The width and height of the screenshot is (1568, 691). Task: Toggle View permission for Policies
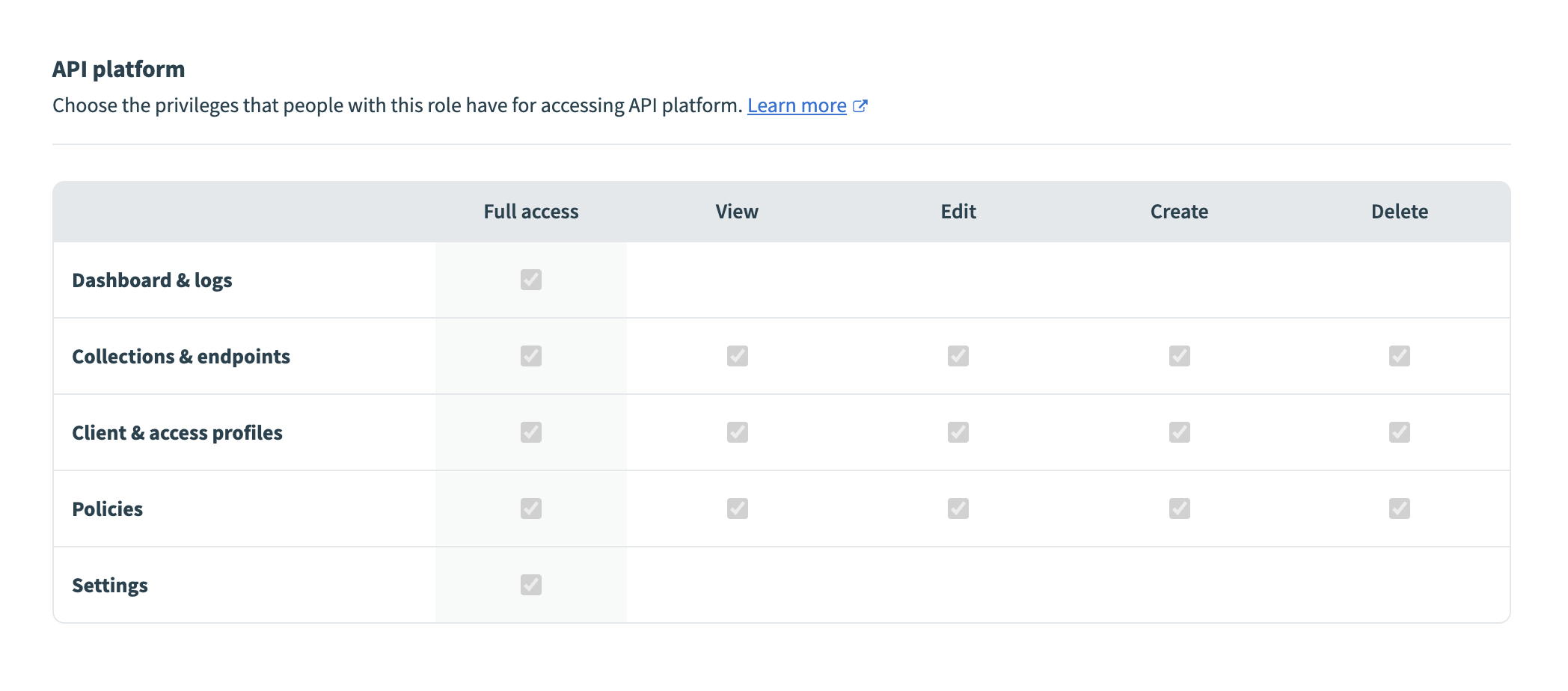pos(737,509)
